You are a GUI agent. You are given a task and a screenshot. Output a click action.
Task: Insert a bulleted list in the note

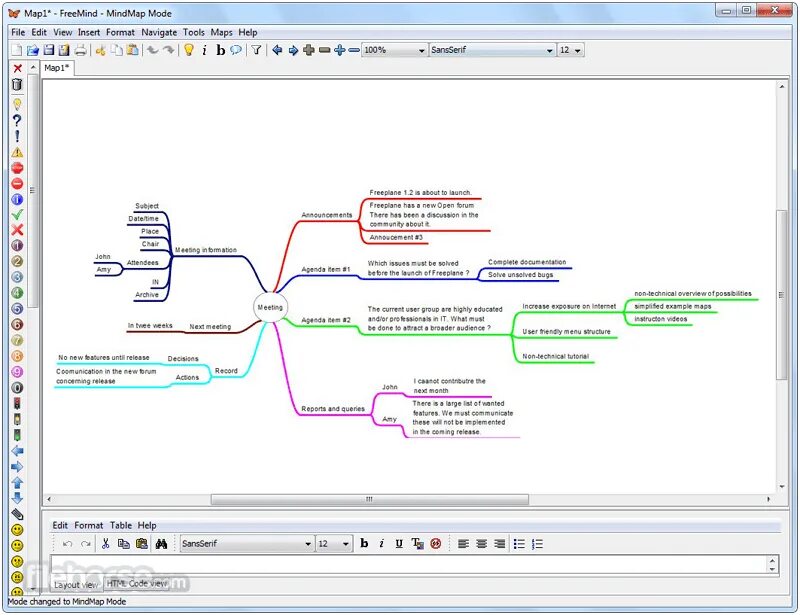pos(519,544)
